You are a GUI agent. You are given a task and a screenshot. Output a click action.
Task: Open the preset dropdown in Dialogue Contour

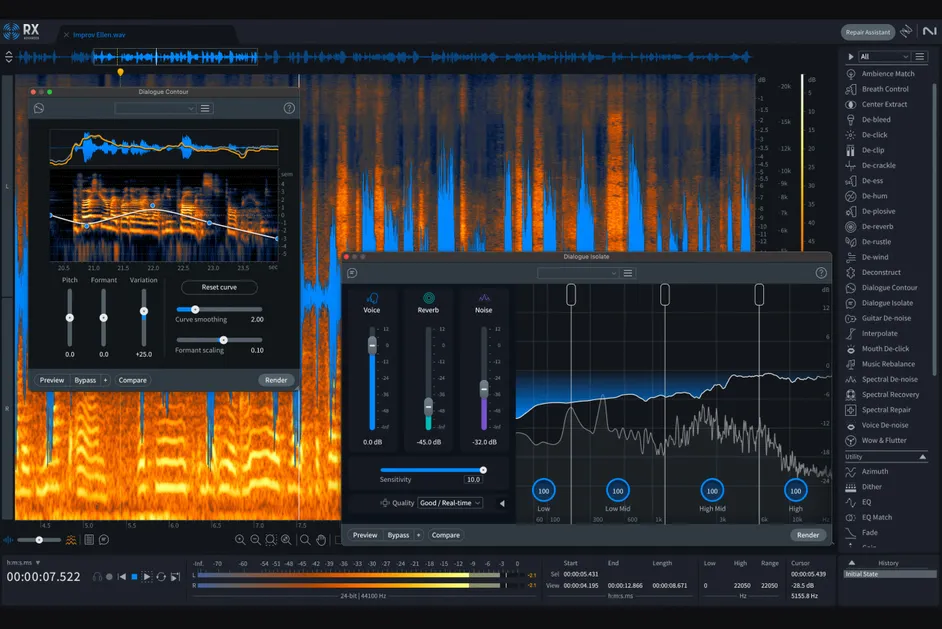pyautogui.click(x=155, y=108)
